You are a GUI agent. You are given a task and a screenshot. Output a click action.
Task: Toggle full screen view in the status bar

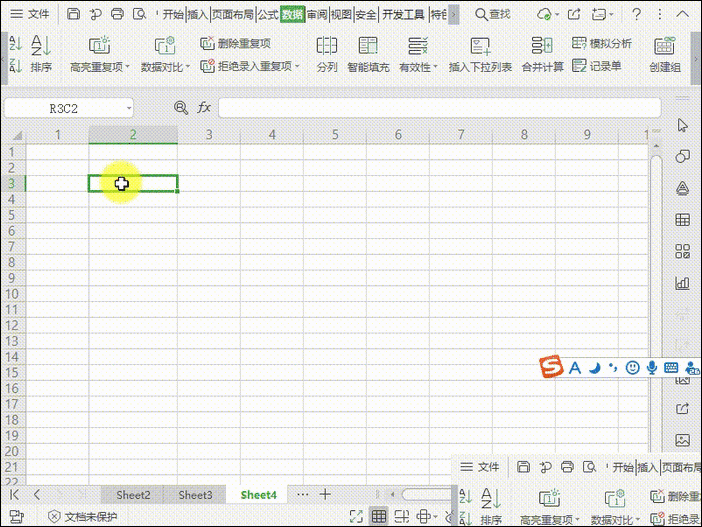pyautogui.click(x=356, y=517)
